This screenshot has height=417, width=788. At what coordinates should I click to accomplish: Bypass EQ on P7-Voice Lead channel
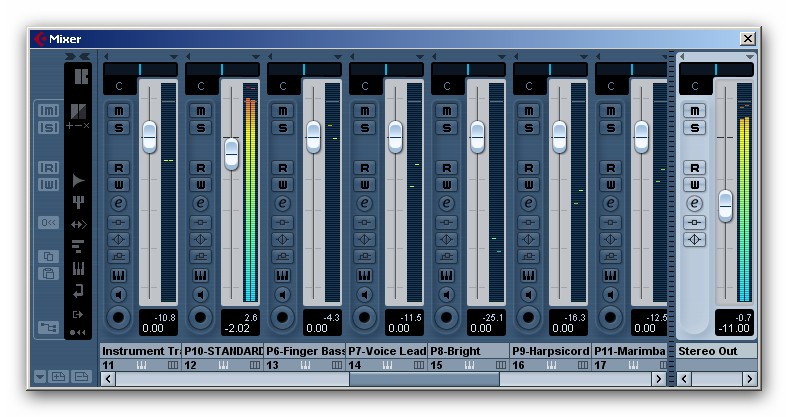364,240
